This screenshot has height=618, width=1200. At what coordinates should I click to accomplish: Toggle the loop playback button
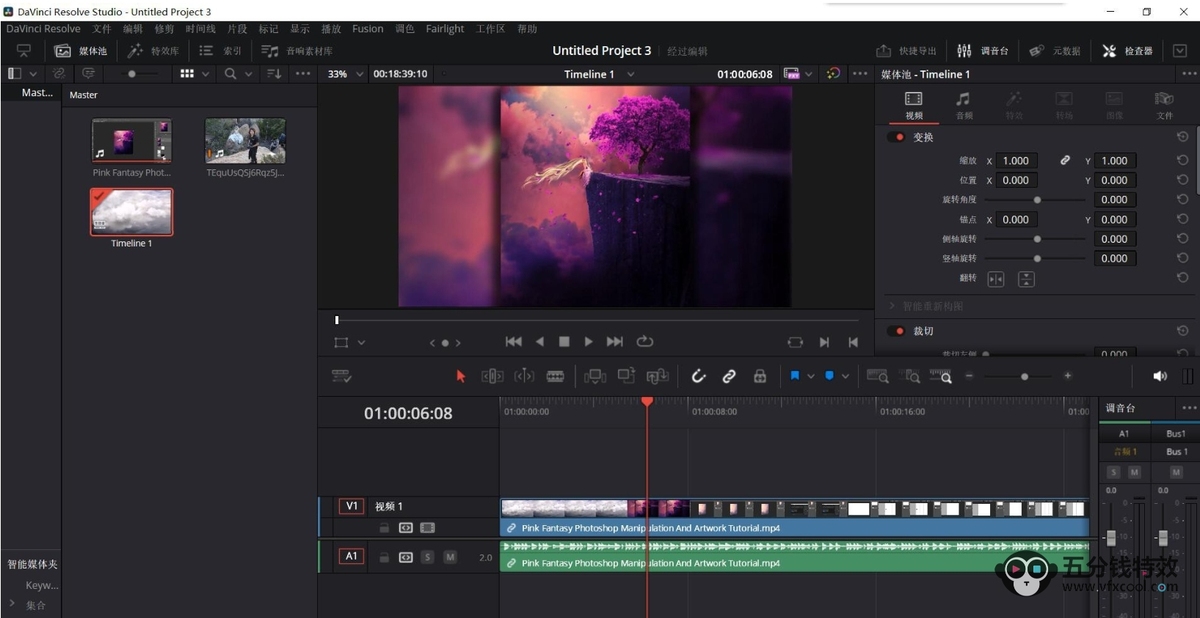pos(645,342)
